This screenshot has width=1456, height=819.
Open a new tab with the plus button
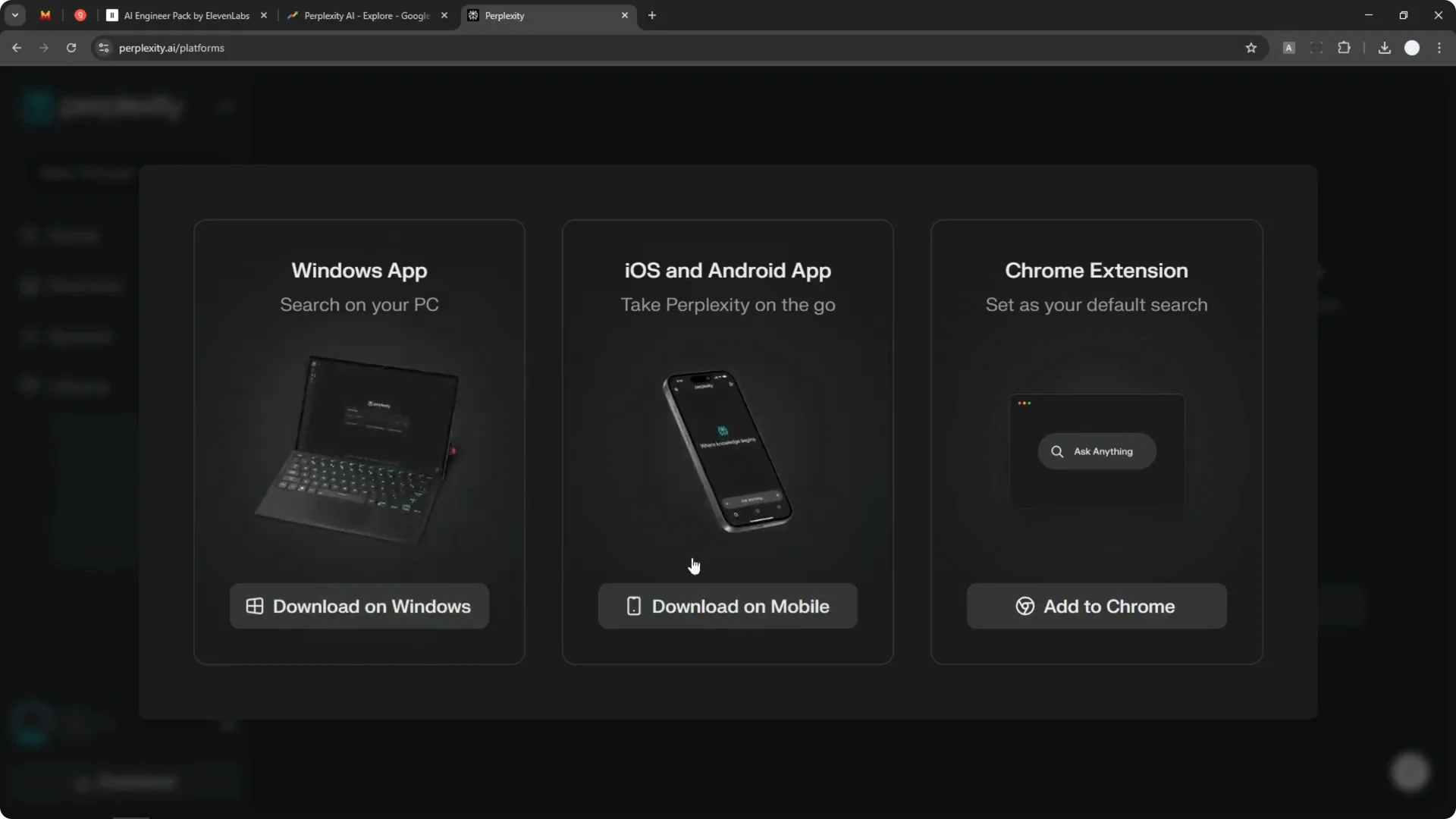pyautogui.click(x=652, y=15)
